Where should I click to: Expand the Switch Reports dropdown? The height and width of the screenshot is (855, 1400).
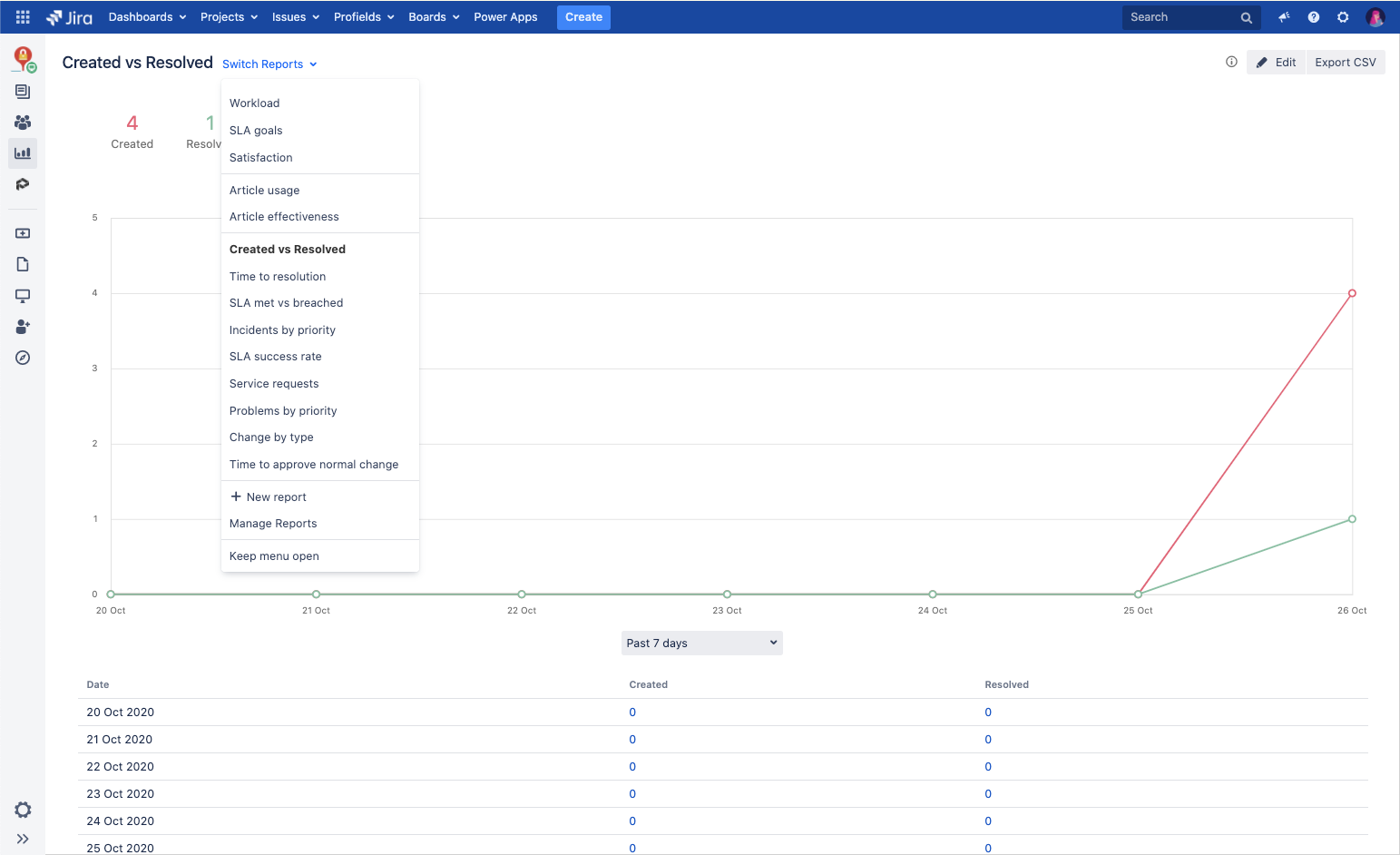pyautogui.click(x=269, y=64)
